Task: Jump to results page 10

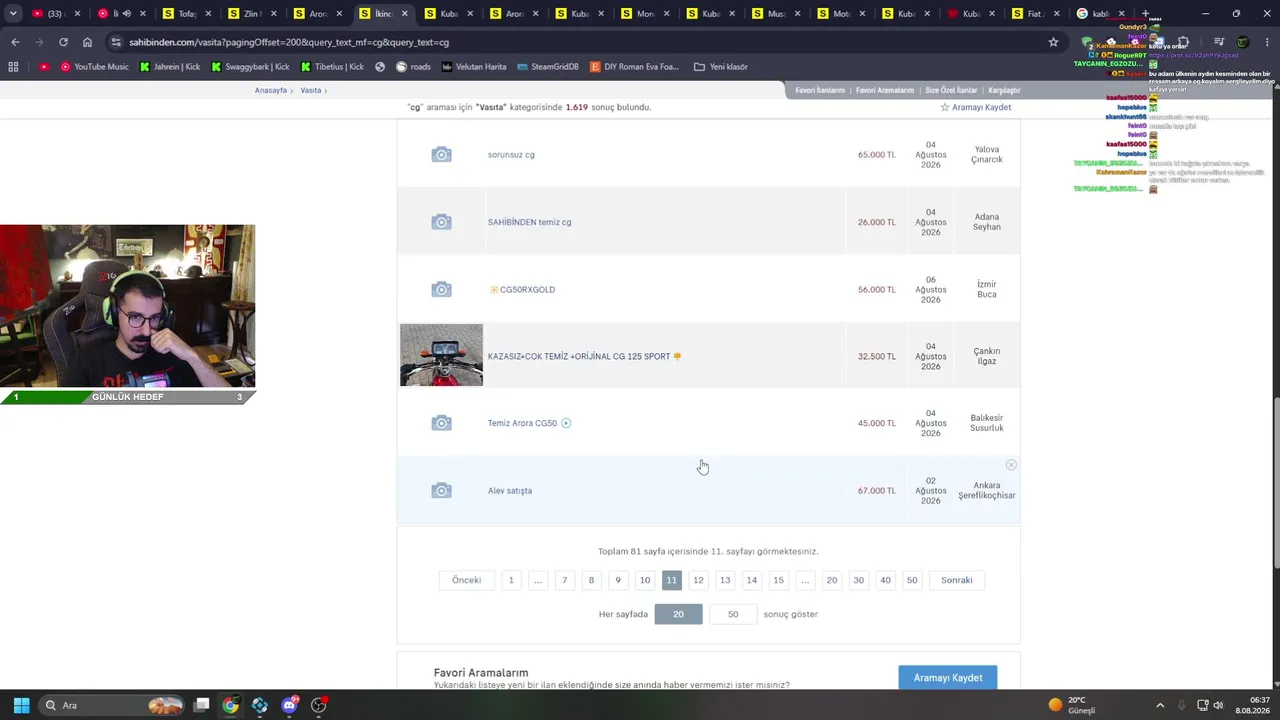Action: [645, 580]
